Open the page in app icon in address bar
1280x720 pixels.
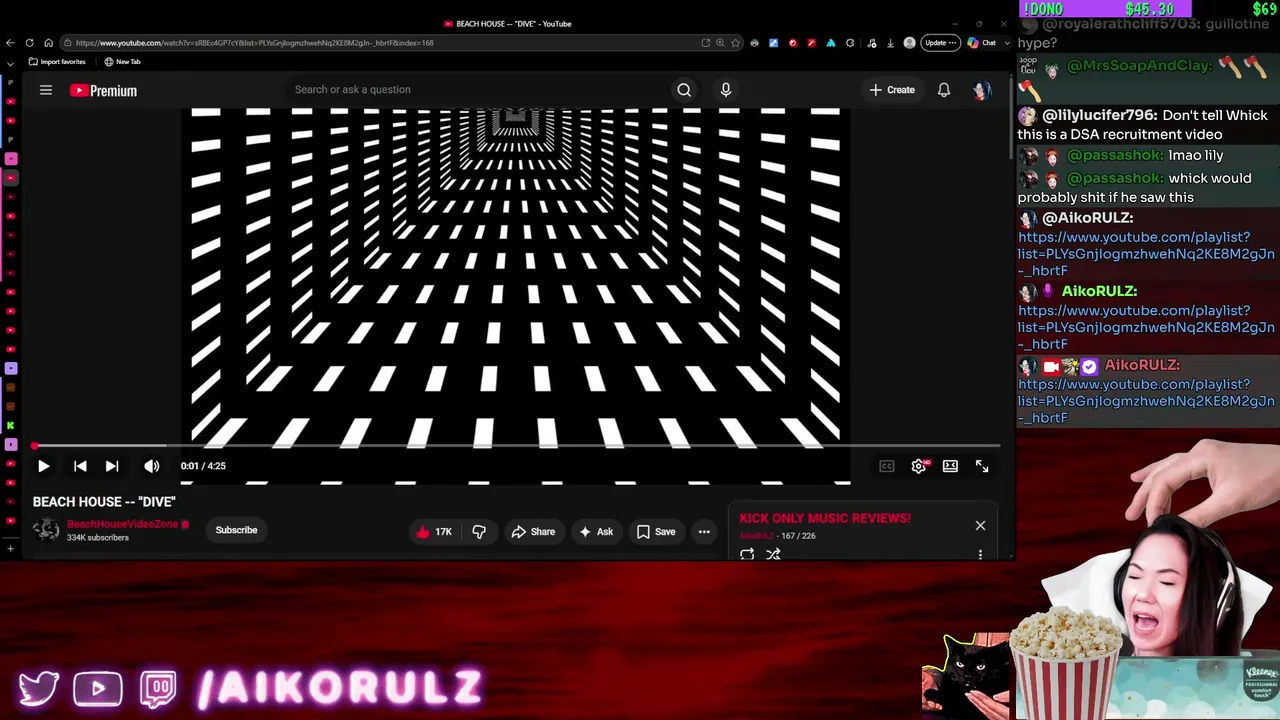705,43
